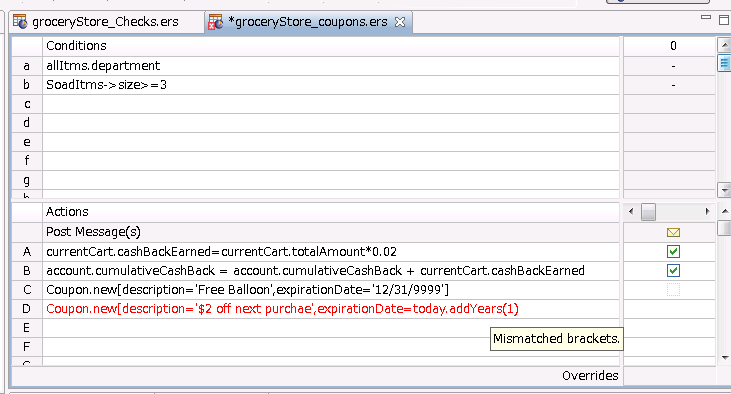This screenshot has width=731, height=394.
Task: Select the Free Balloon coupon action
Action: coord(331,290)
